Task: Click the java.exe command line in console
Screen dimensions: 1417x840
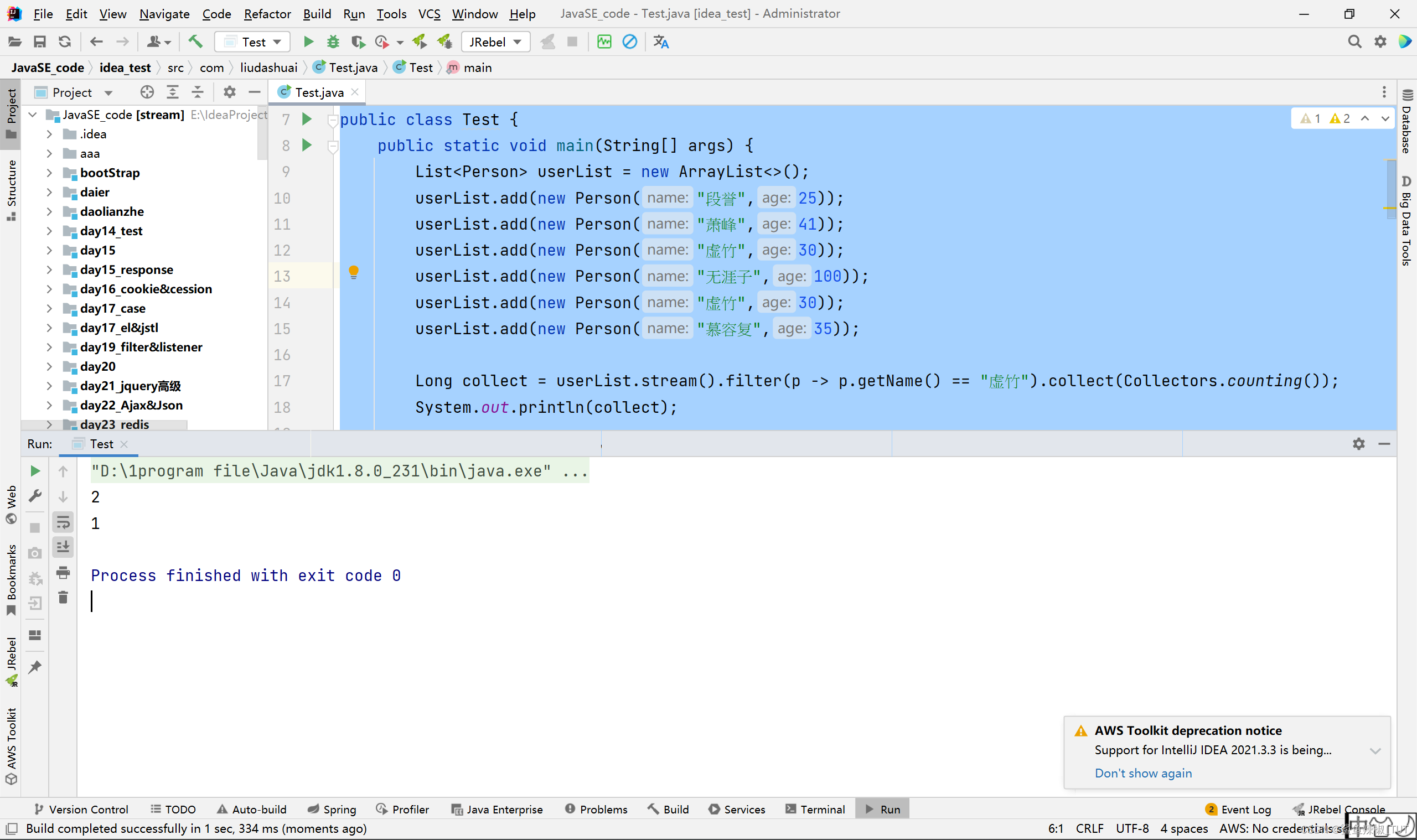Action: (x=340, y=471)
